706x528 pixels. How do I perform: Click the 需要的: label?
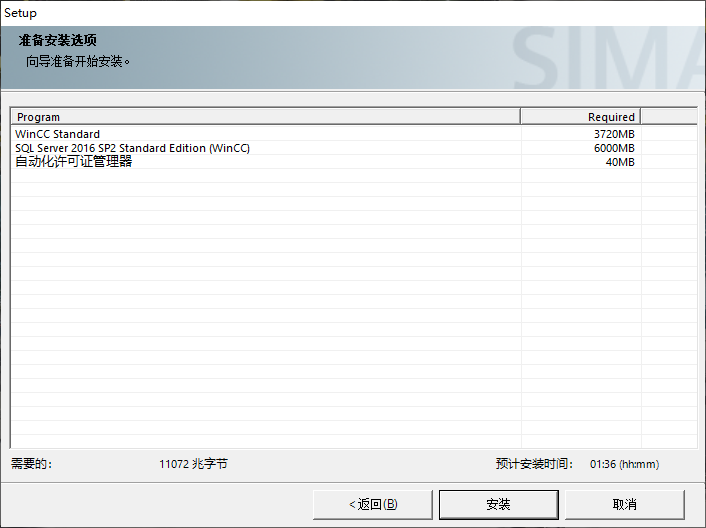[x=31, y=464]
